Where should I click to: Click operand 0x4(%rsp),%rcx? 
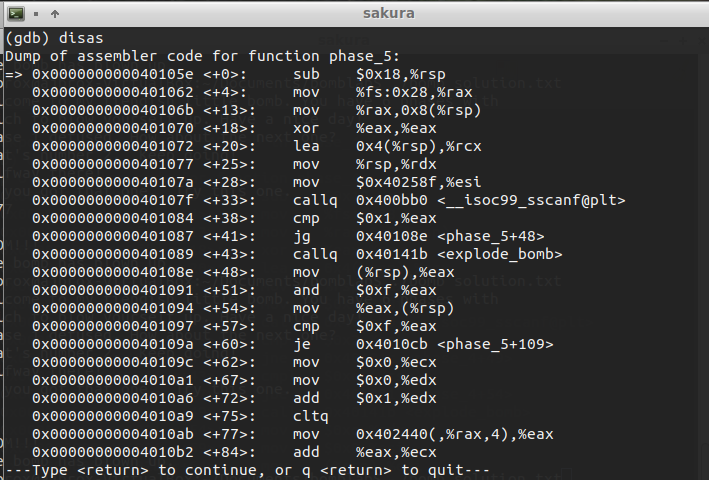pyautogui.click(x=418, y=146)
